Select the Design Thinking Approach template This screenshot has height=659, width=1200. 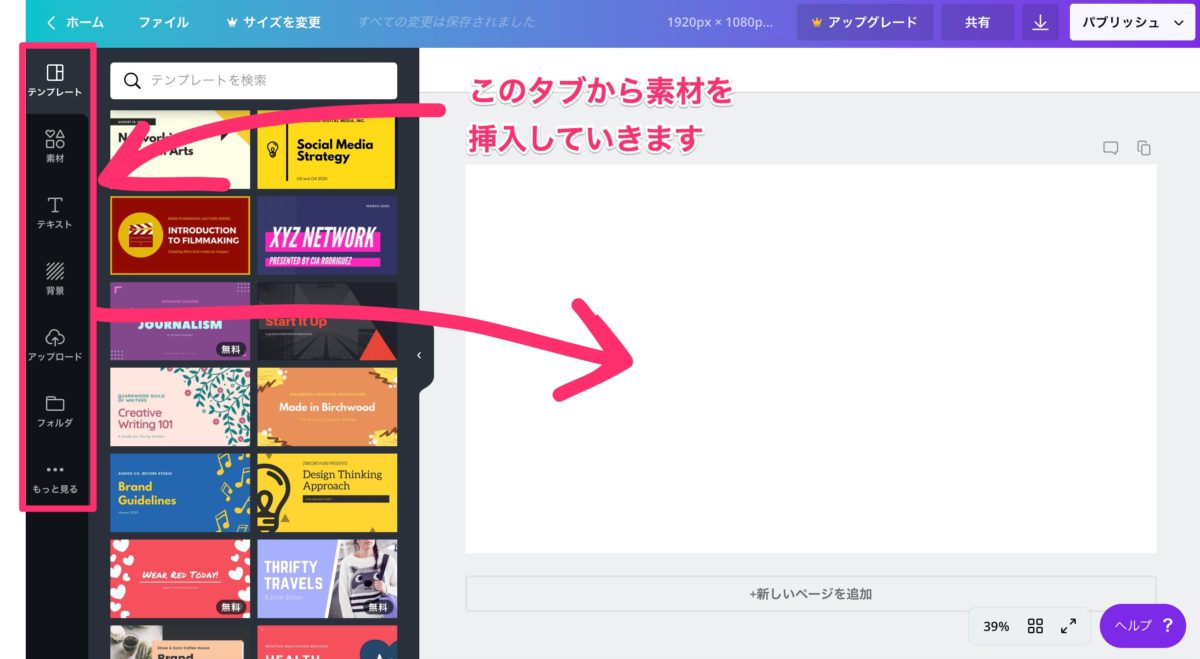(x=327, y=493)
